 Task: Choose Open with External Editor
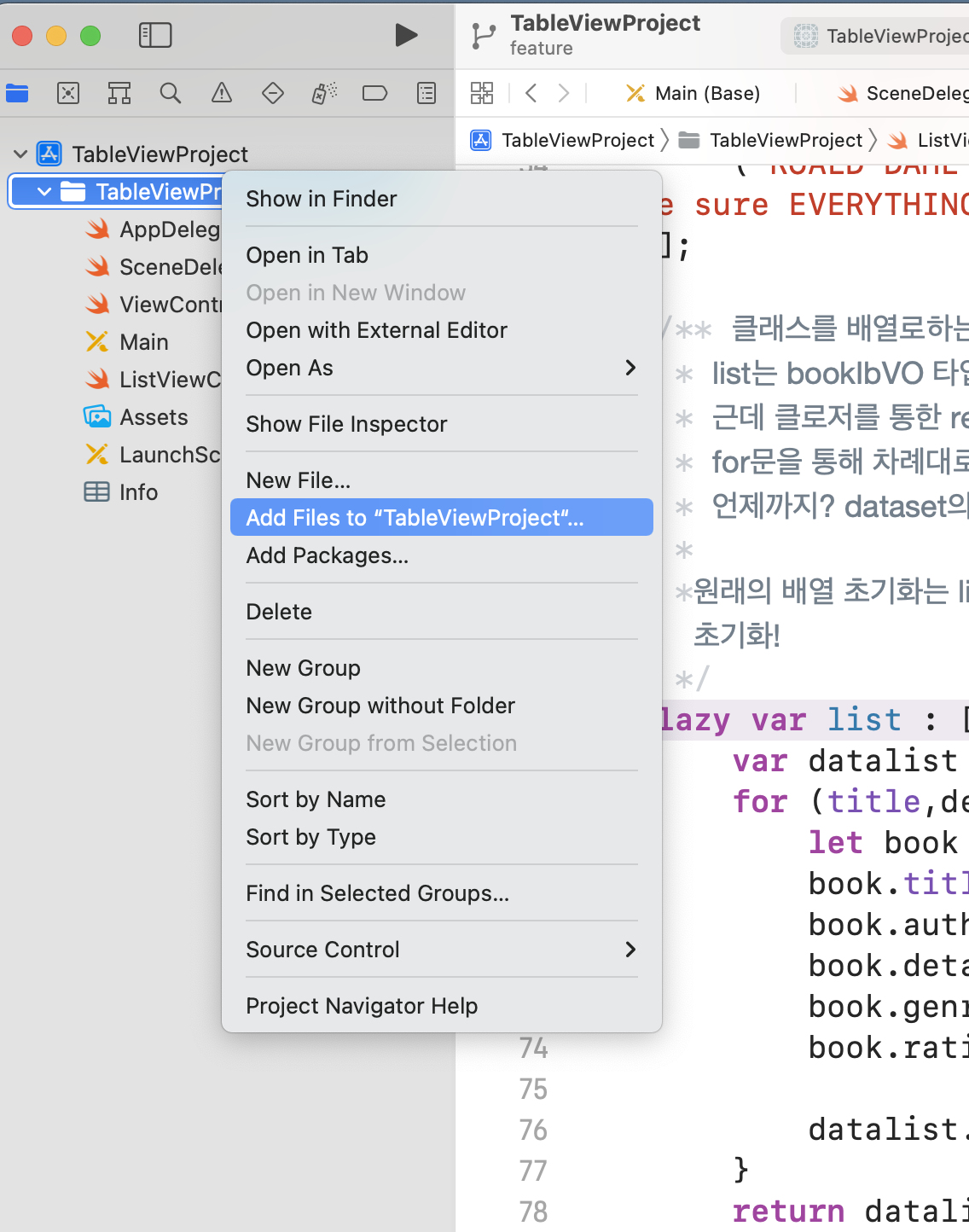pyautogui.click(x=442, y=330)
